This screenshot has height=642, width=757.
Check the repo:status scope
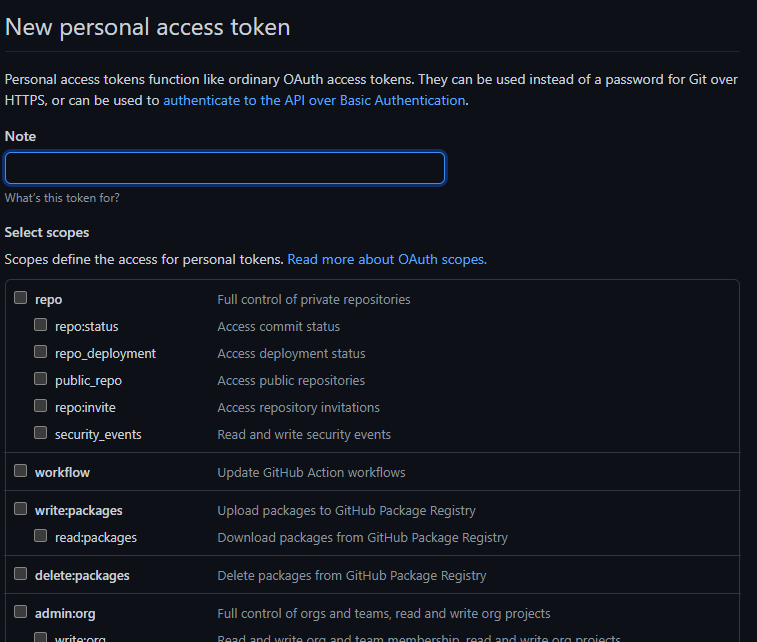coord(41,325)
